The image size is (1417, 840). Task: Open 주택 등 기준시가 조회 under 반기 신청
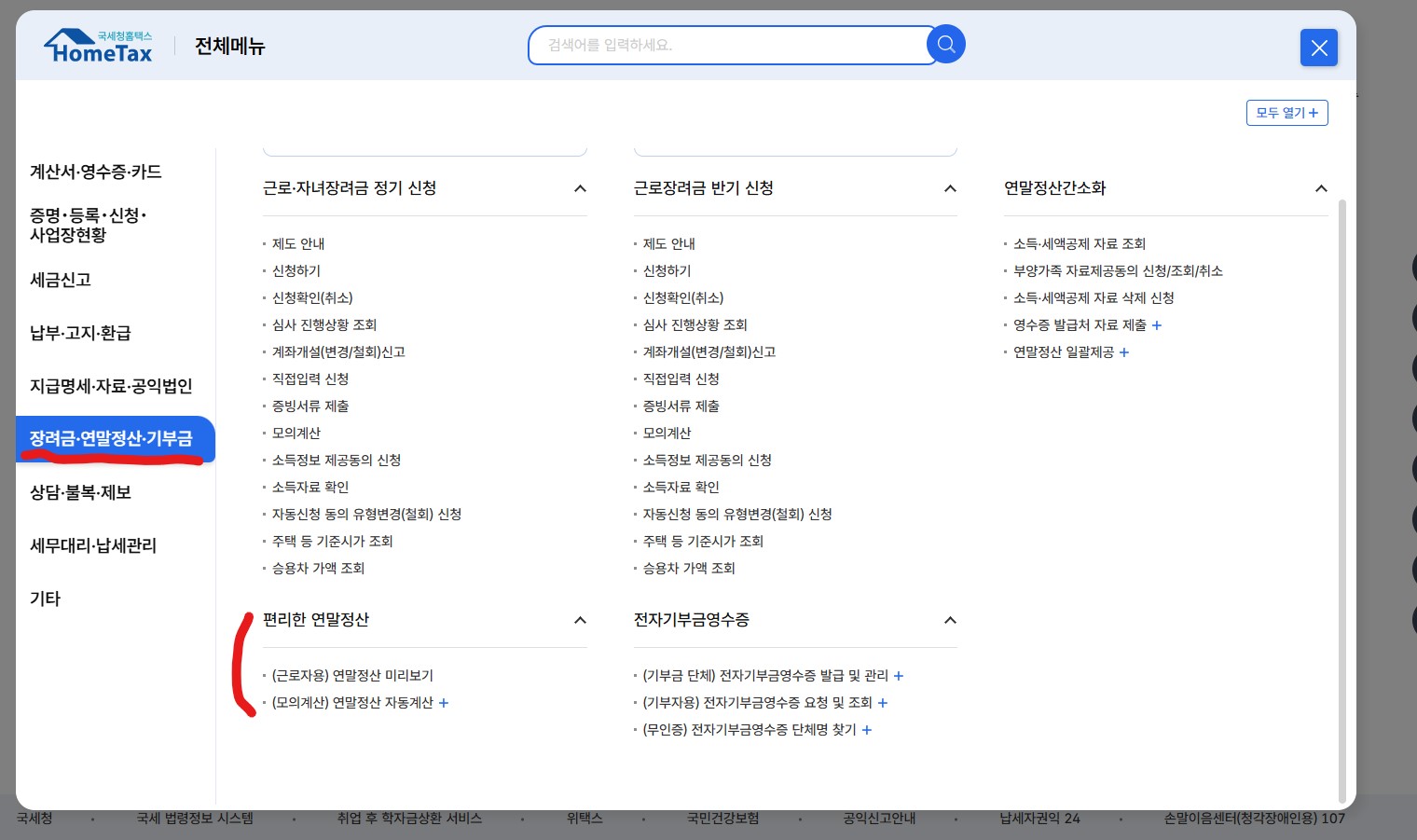pos(703,542)
